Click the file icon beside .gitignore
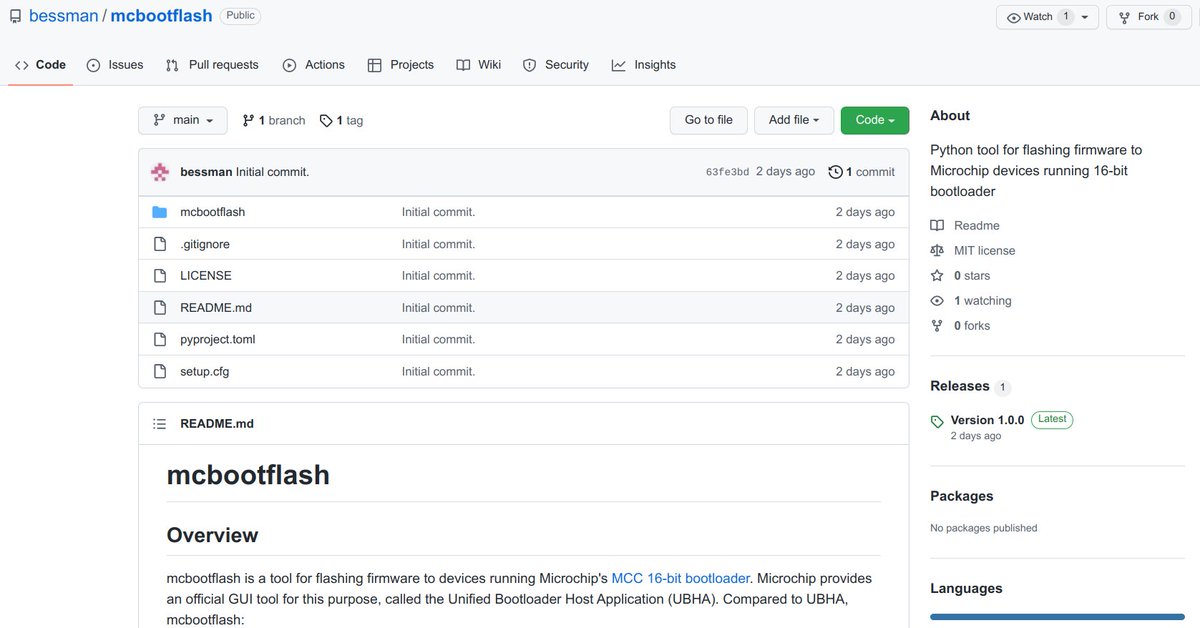Screen dimensions: 1200x628 coord(159,244)
